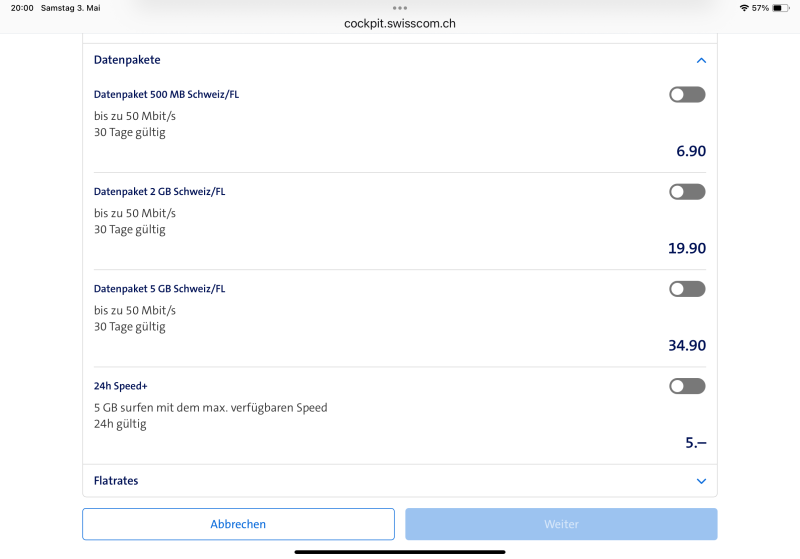Viewport: 800px width, 559px height.
Task: Tap the cockpit.swisscom.ch address bar
Action: click(x=399, y=23)
